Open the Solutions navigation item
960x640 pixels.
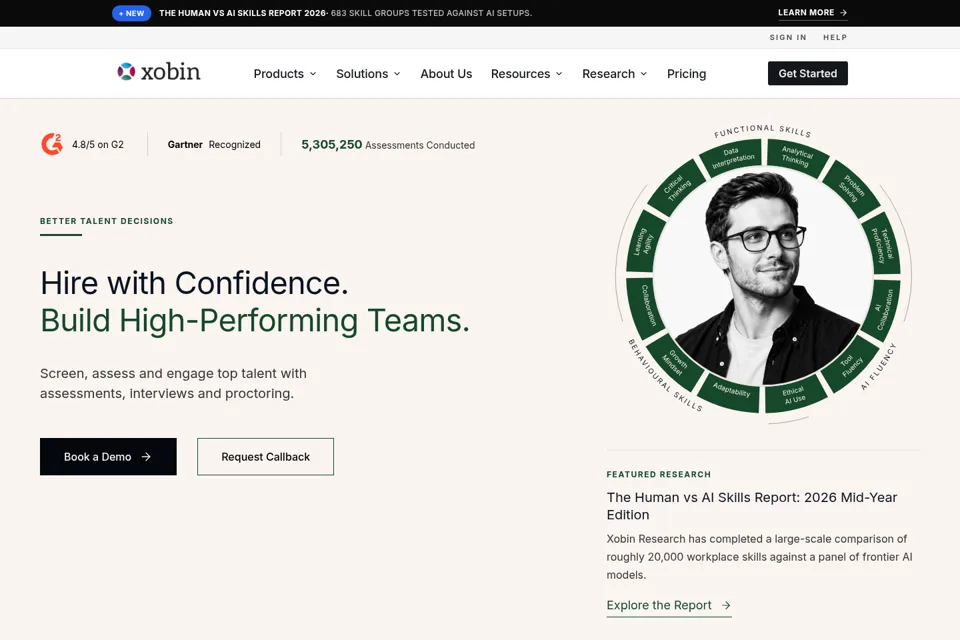click(362, 73)
